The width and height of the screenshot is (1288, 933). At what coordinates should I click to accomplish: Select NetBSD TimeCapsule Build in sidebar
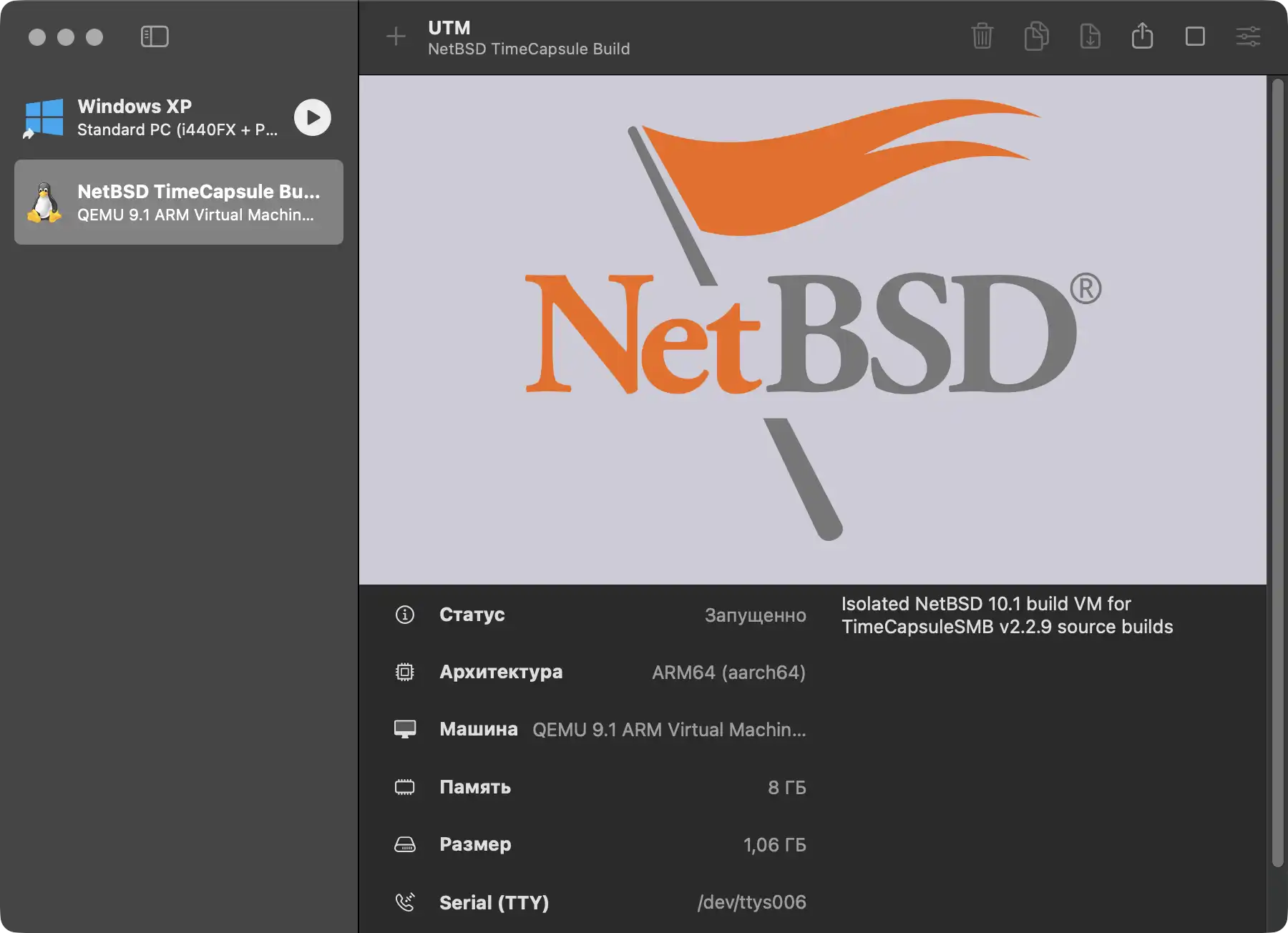coord(179,202)
